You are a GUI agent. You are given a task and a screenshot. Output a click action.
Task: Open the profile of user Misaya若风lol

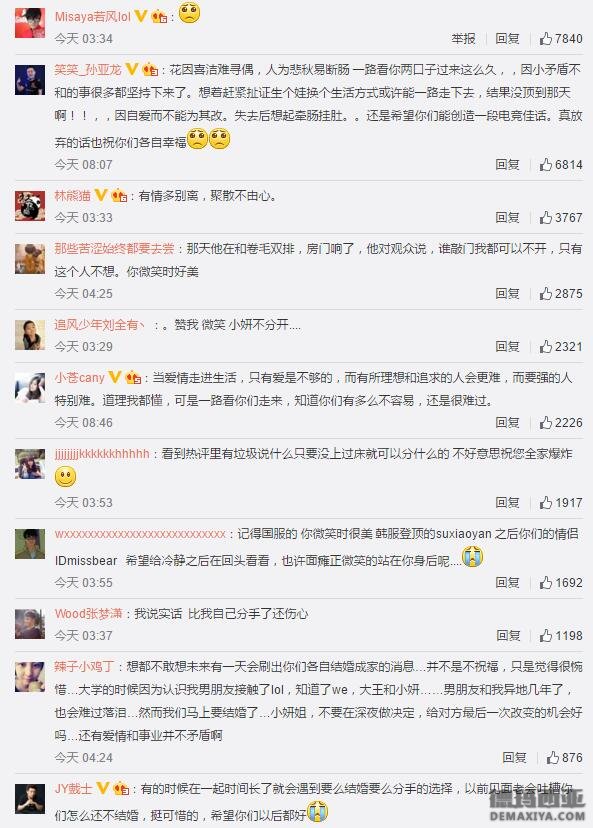[92, 16]
